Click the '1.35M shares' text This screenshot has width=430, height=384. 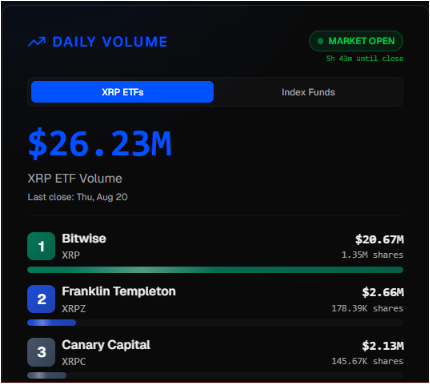click(372, 255)
